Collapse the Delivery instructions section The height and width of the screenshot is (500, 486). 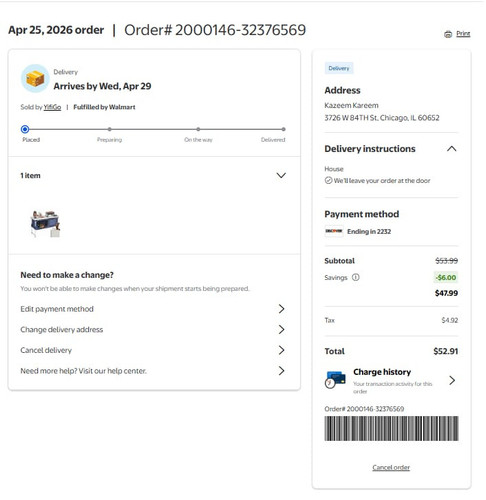pos(452,149)
